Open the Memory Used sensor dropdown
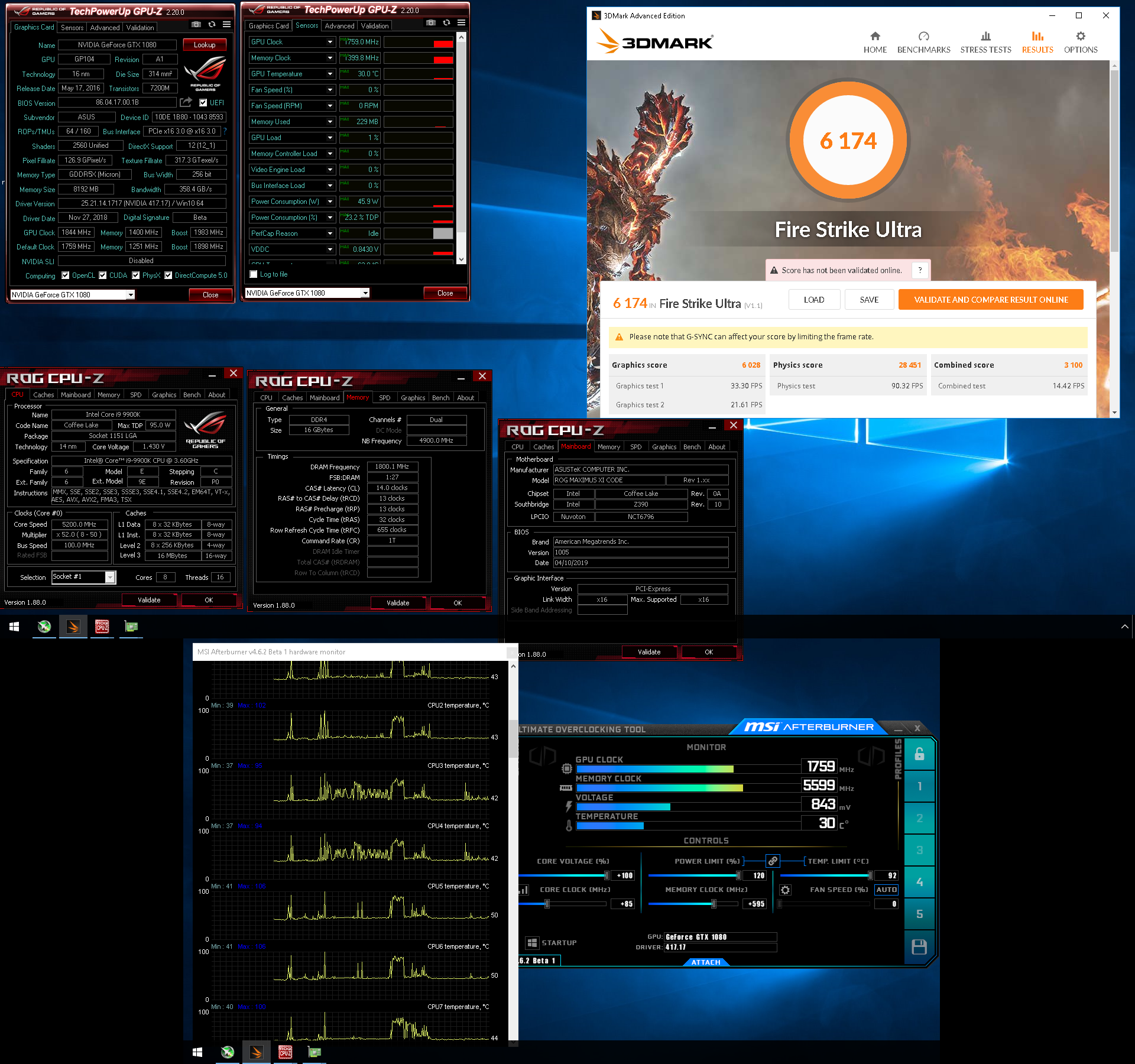 pyautogui.click(x=330, y=122)
